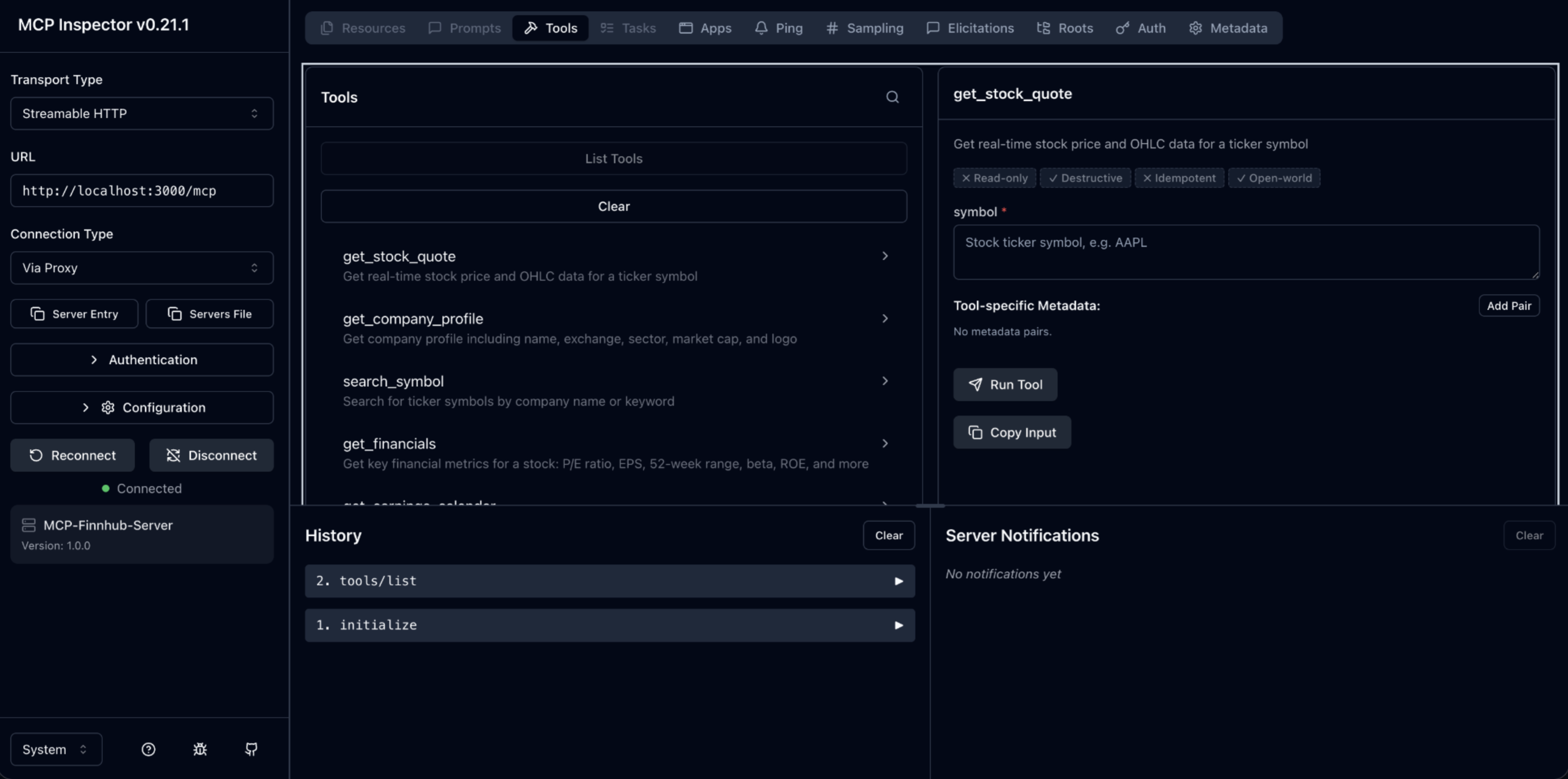This screenshot has width=1568, height=779.
Task: Clear the tools list
Action: tap(614, 206)
